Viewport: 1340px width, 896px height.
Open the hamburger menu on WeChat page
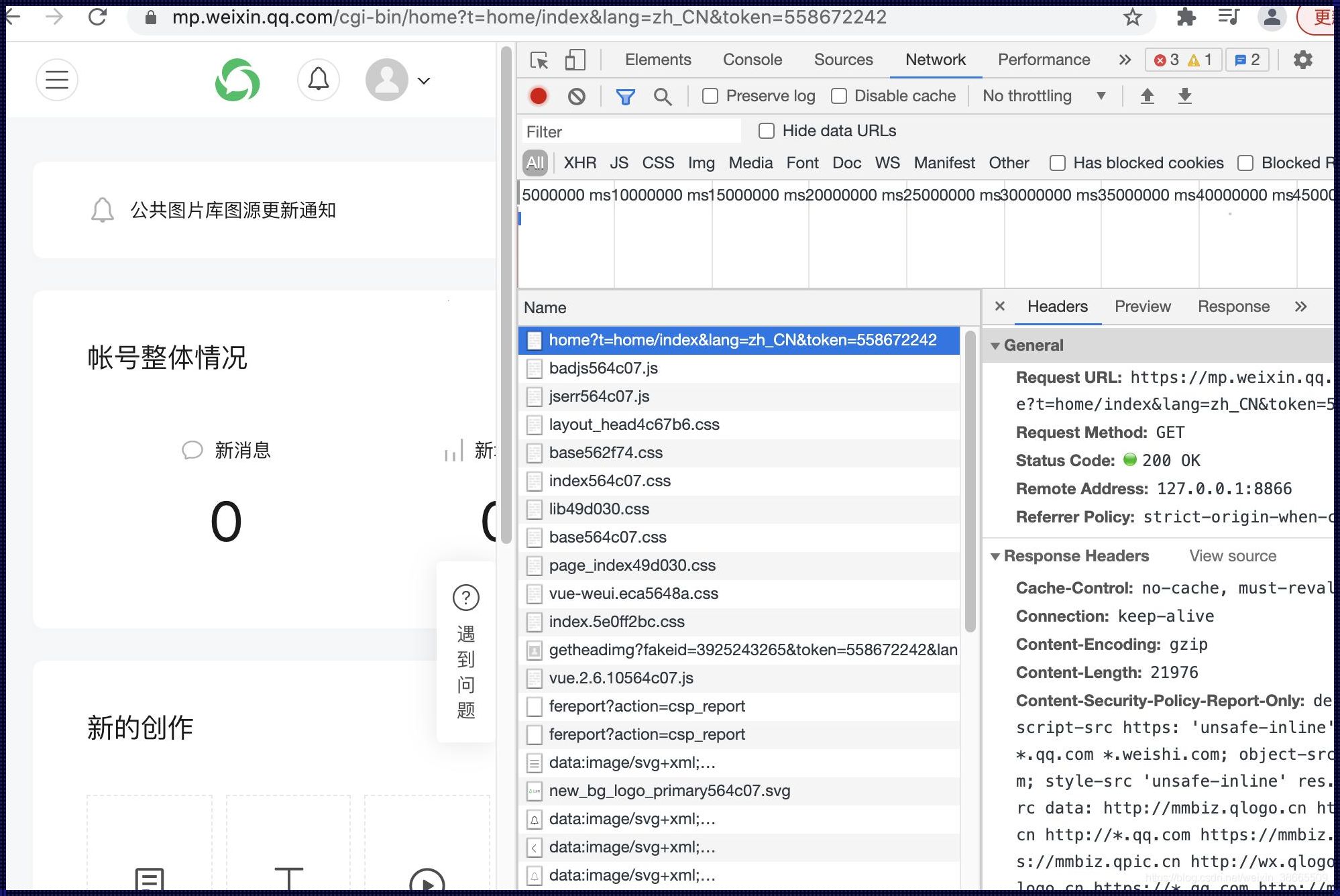(57, 80)
